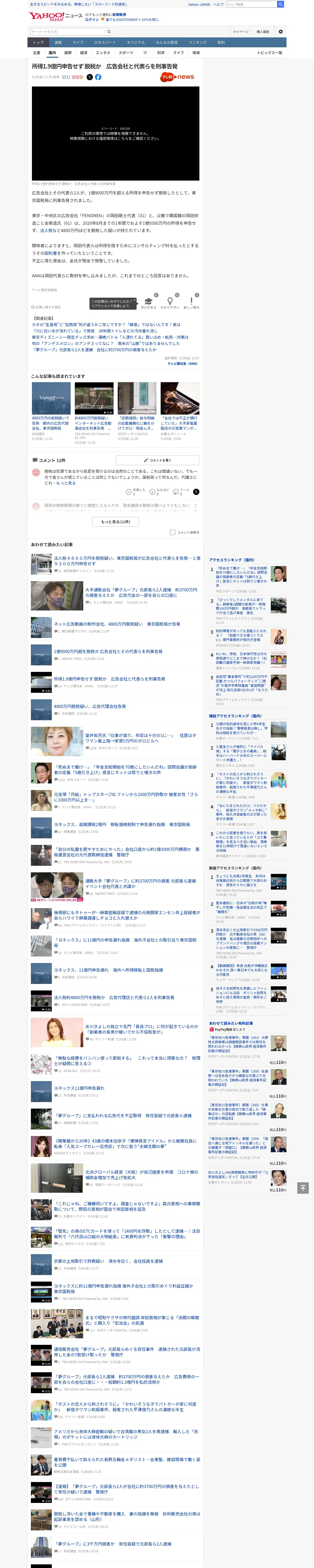Click the なるほど reaction on the comment
The image size is (314, 1568).
160,491
